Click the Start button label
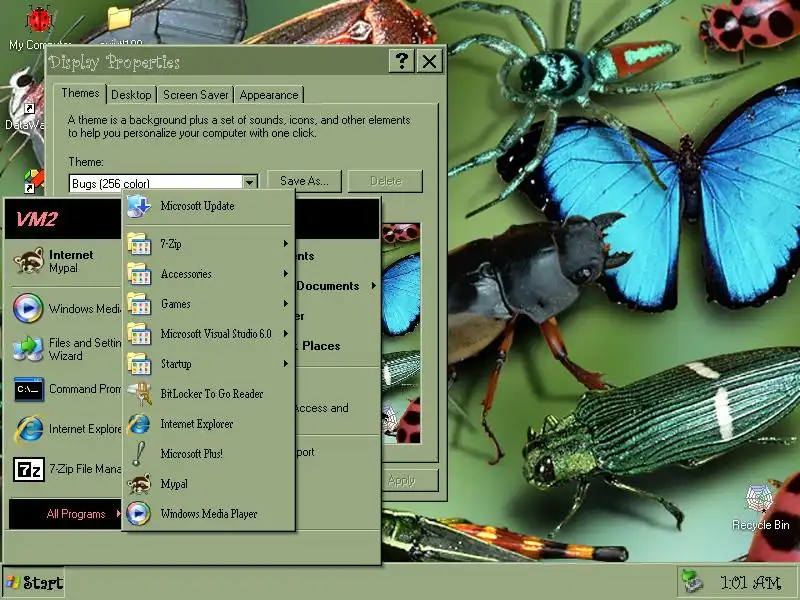The image size is (800, 600). [43, 583]
